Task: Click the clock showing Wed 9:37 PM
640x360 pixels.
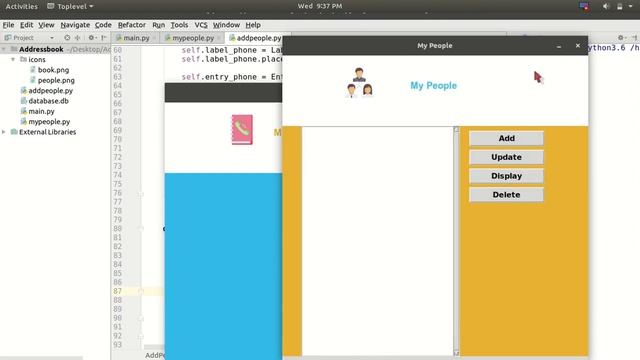Action: pos(320,6)
